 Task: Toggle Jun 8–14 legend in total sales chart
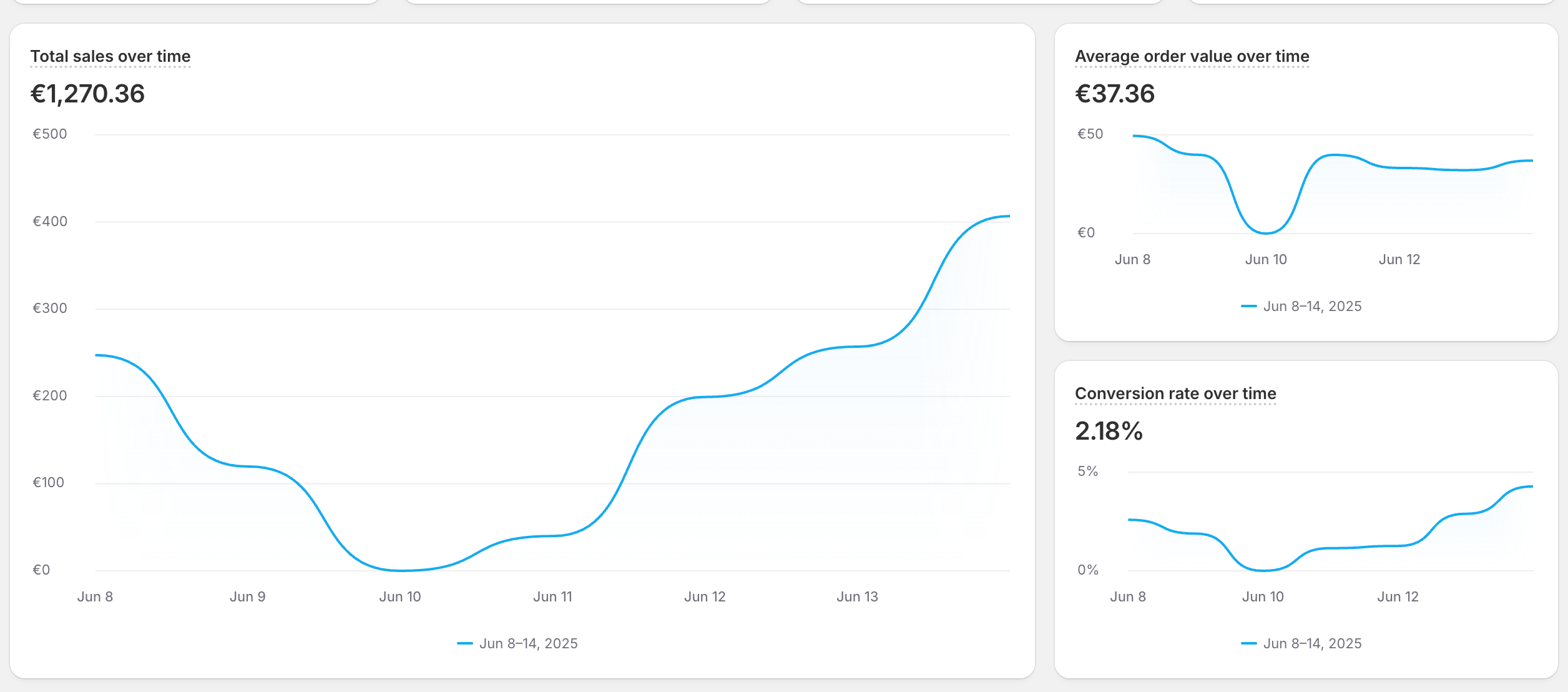point(528,643)
